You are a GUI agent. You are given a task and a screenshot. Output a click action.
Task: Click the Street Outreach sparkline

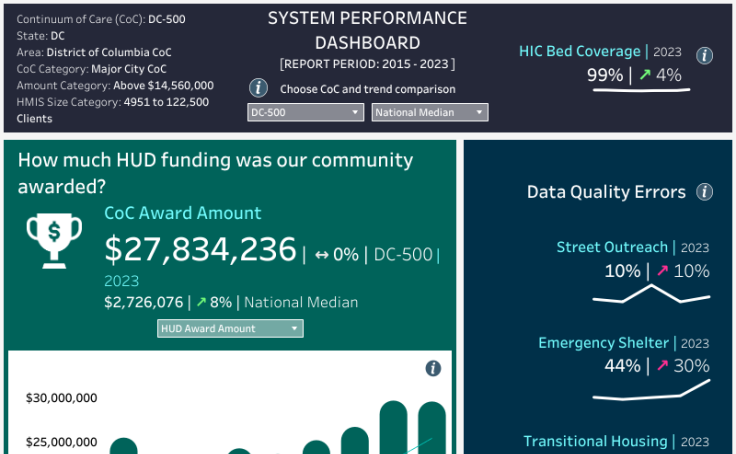(650, 294)
